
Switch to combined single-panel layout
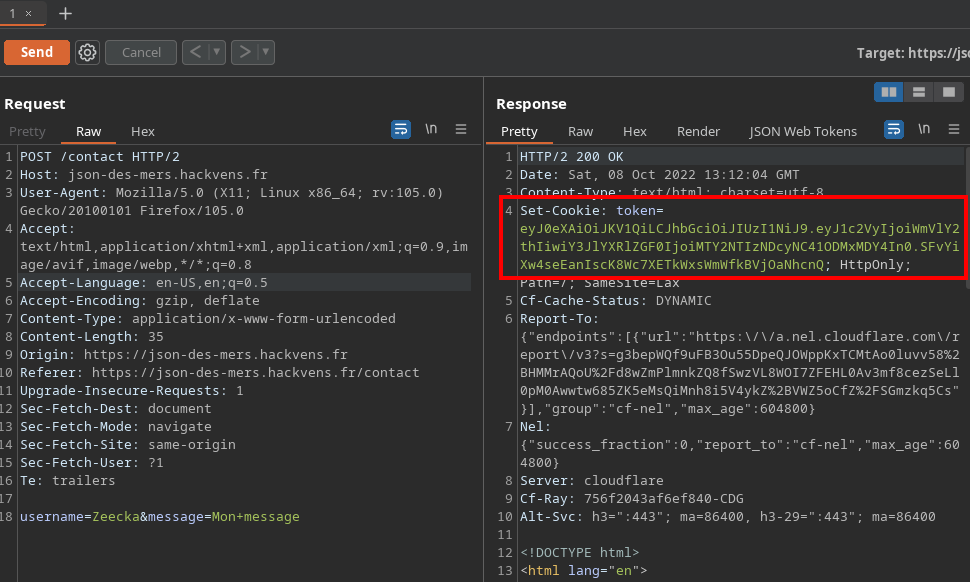[947, 92]
